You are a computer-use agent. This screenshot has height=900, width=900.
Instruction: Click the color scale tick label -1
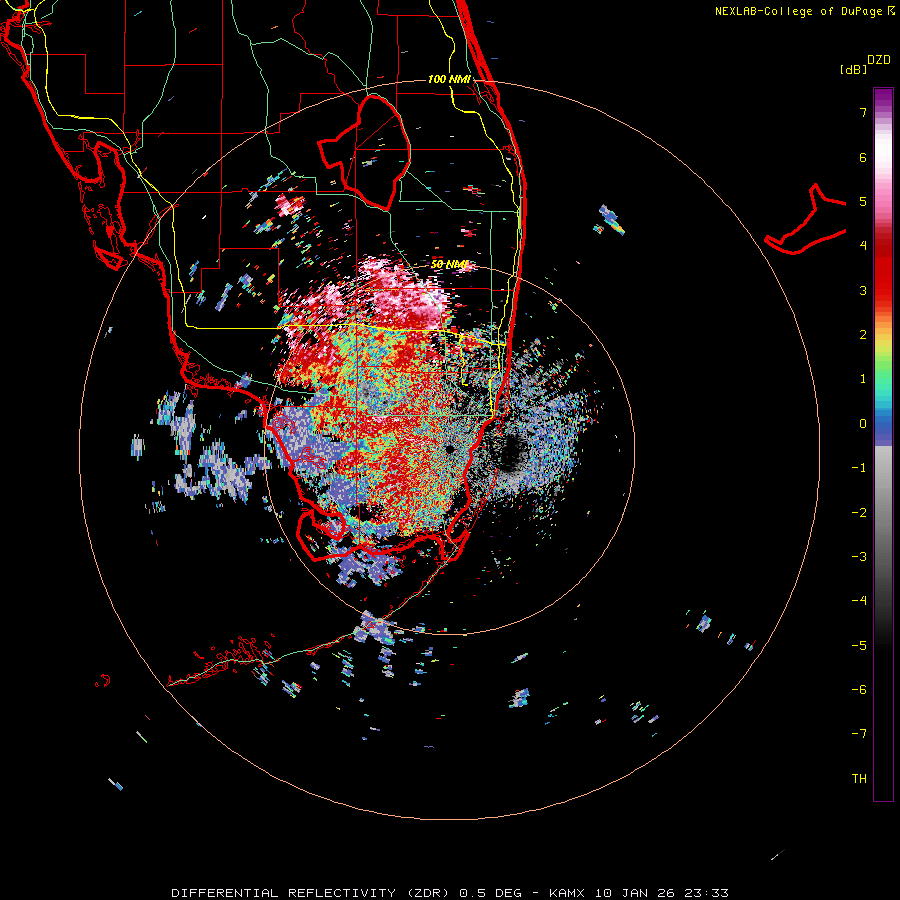(859, 468)
